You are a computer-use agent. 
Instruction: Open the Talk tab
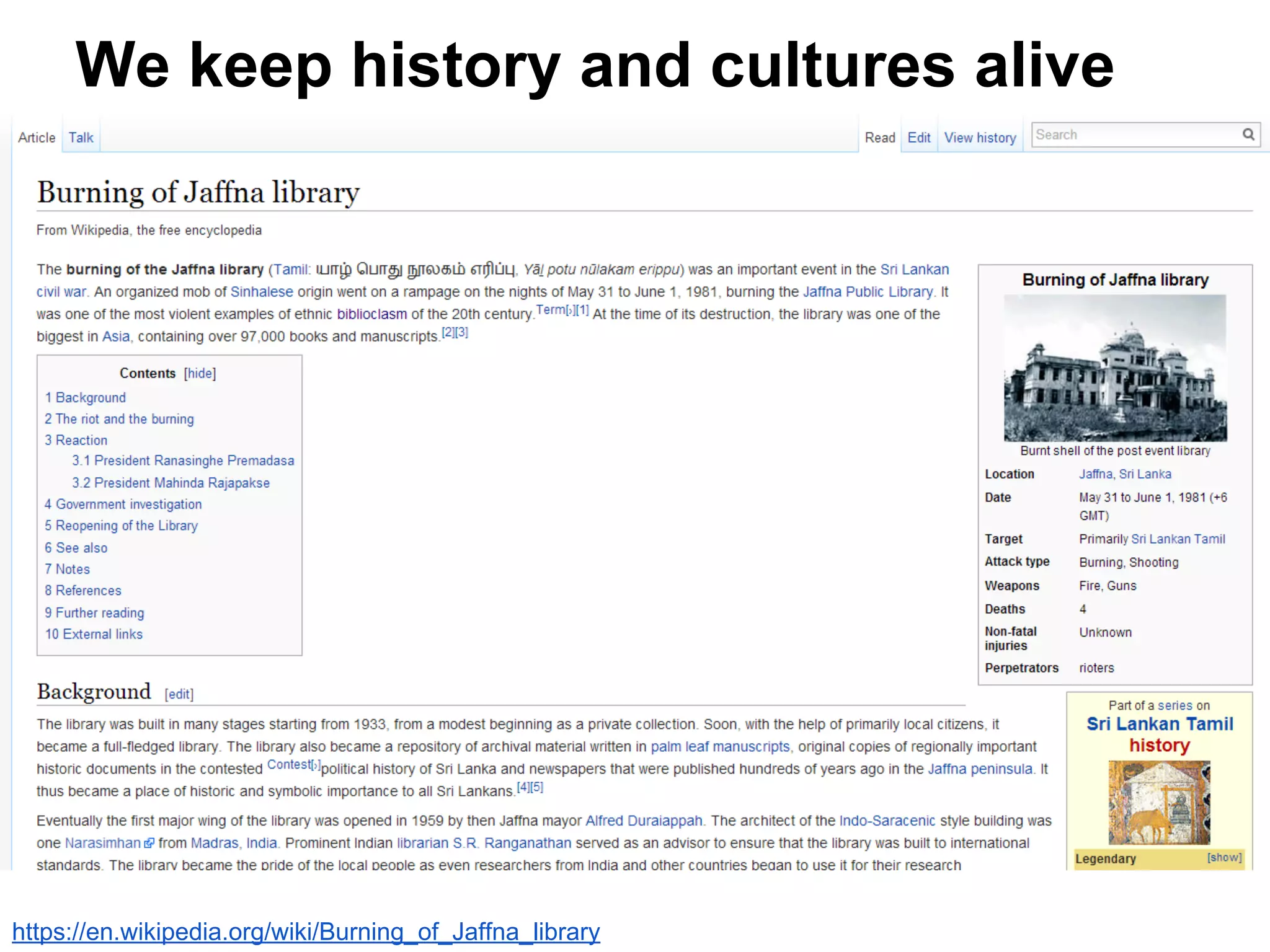pyautogui.click(x=81, y=138)
